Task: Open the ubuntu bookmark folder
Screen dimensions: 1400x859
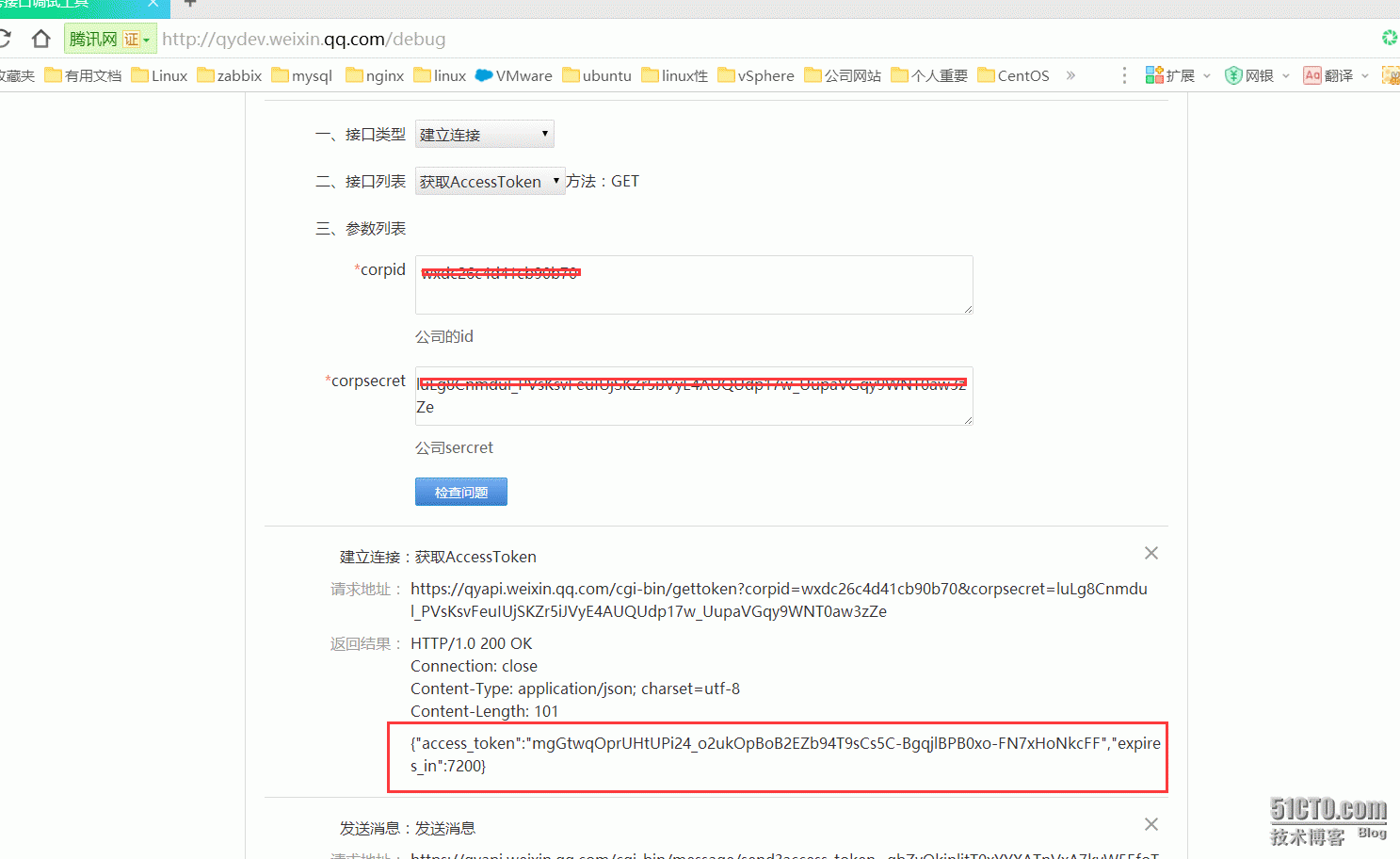Action: coord(597,75)
